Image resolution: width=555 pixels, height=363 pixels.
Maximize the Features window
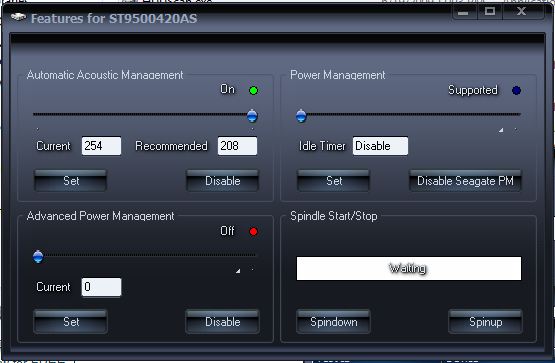point(490,12)
